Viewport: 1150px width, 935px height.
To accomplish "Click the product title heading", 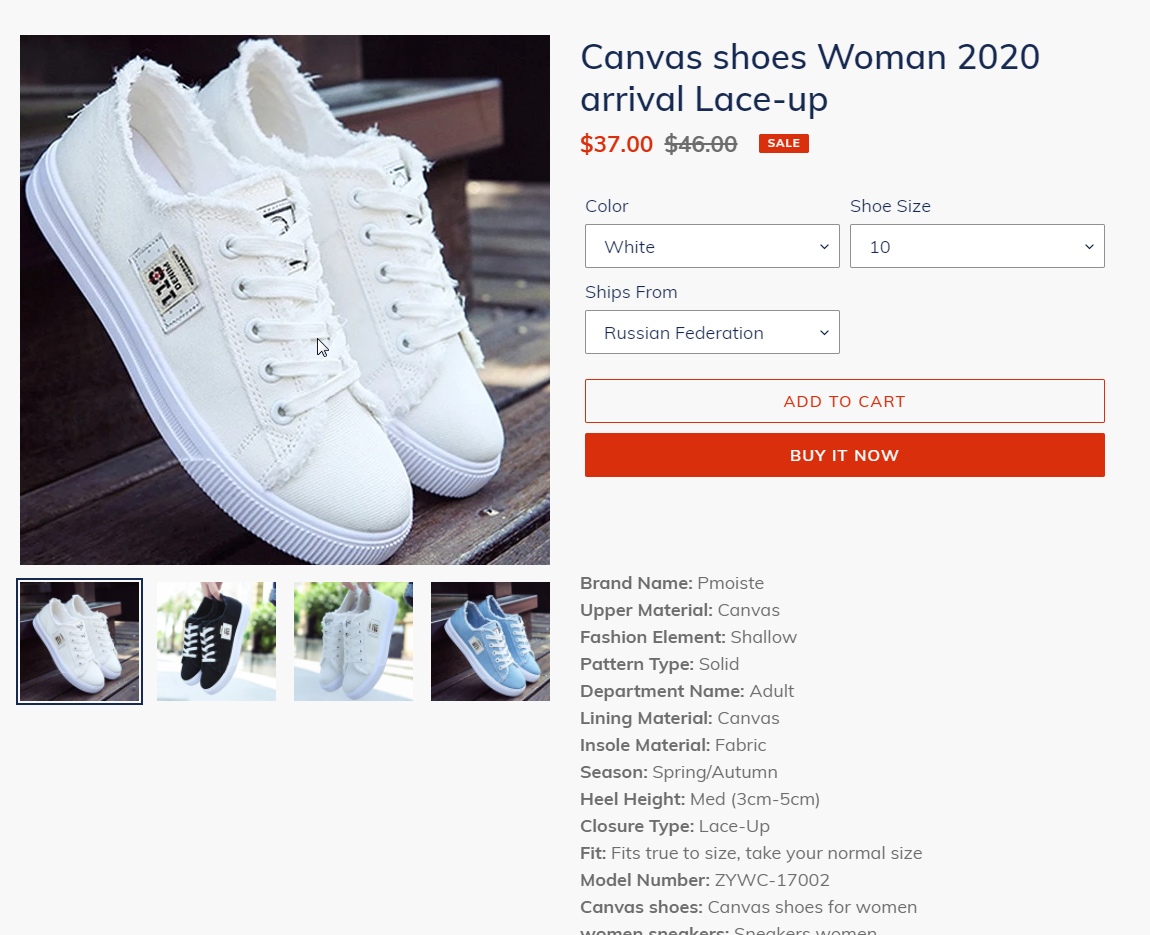I will pos(810,78).
